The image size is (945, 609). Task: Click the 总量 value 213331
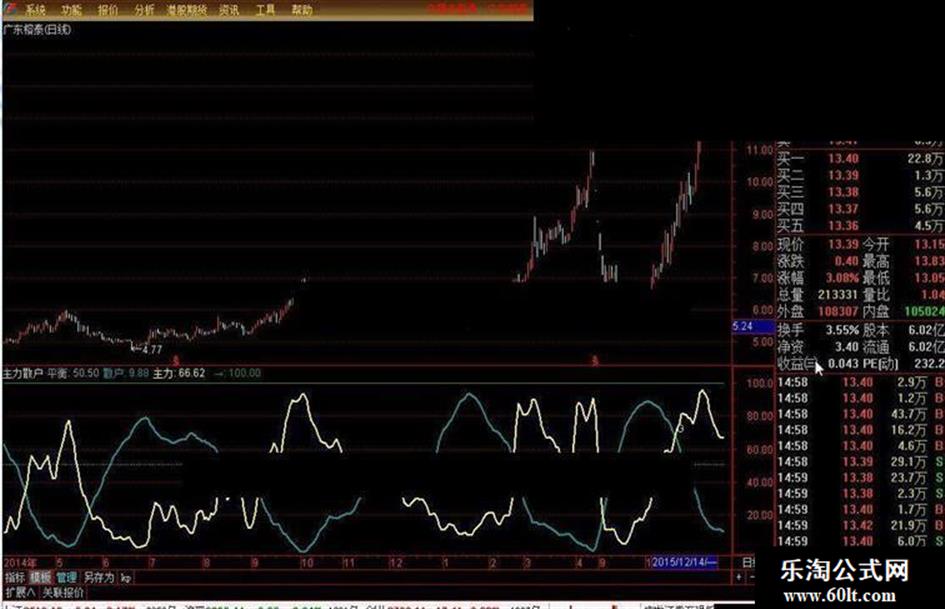pos(838,295)
